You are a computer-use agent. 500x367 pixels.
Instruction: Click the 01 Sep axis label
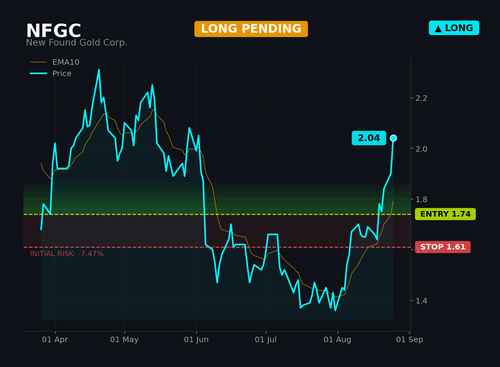[x=409, y=340]
